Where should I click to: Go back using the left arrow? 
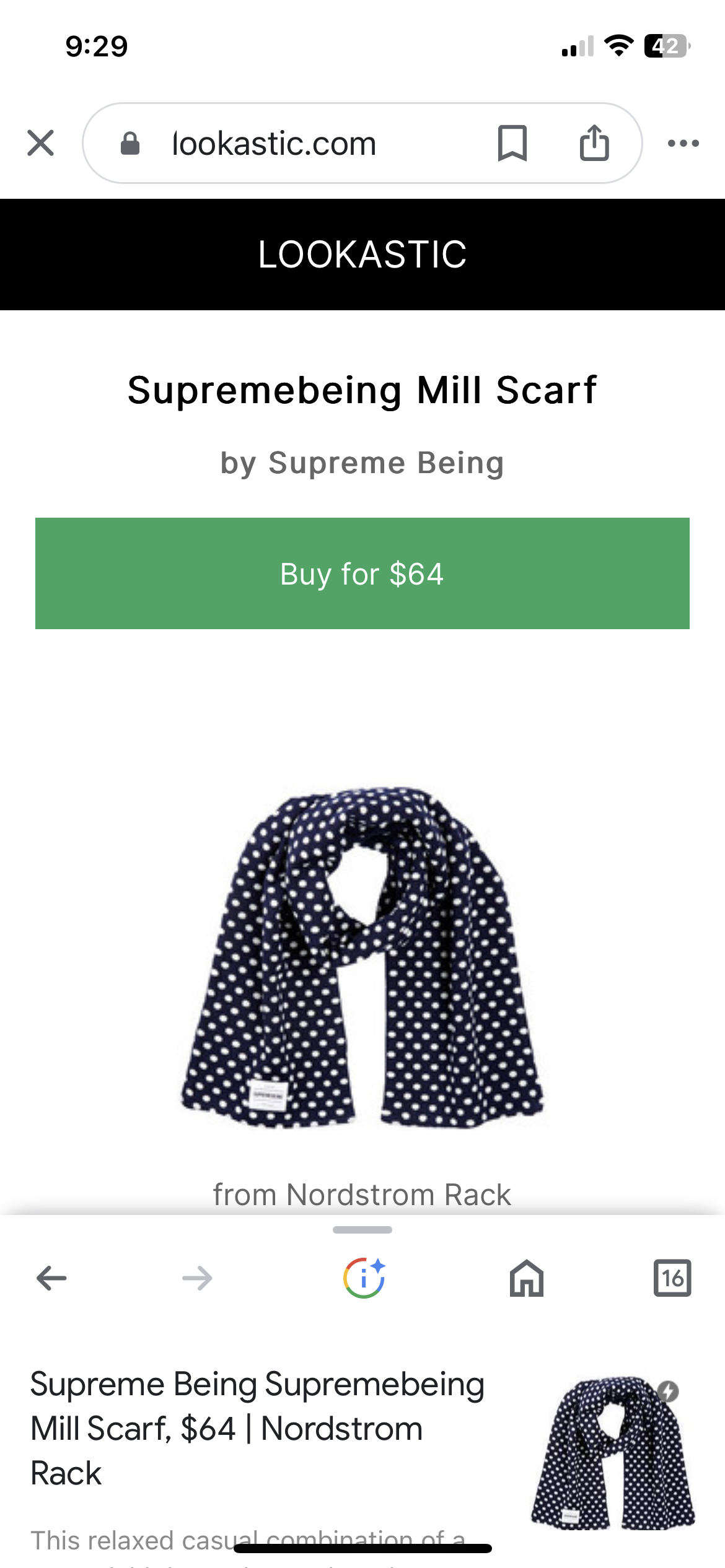51,1278
